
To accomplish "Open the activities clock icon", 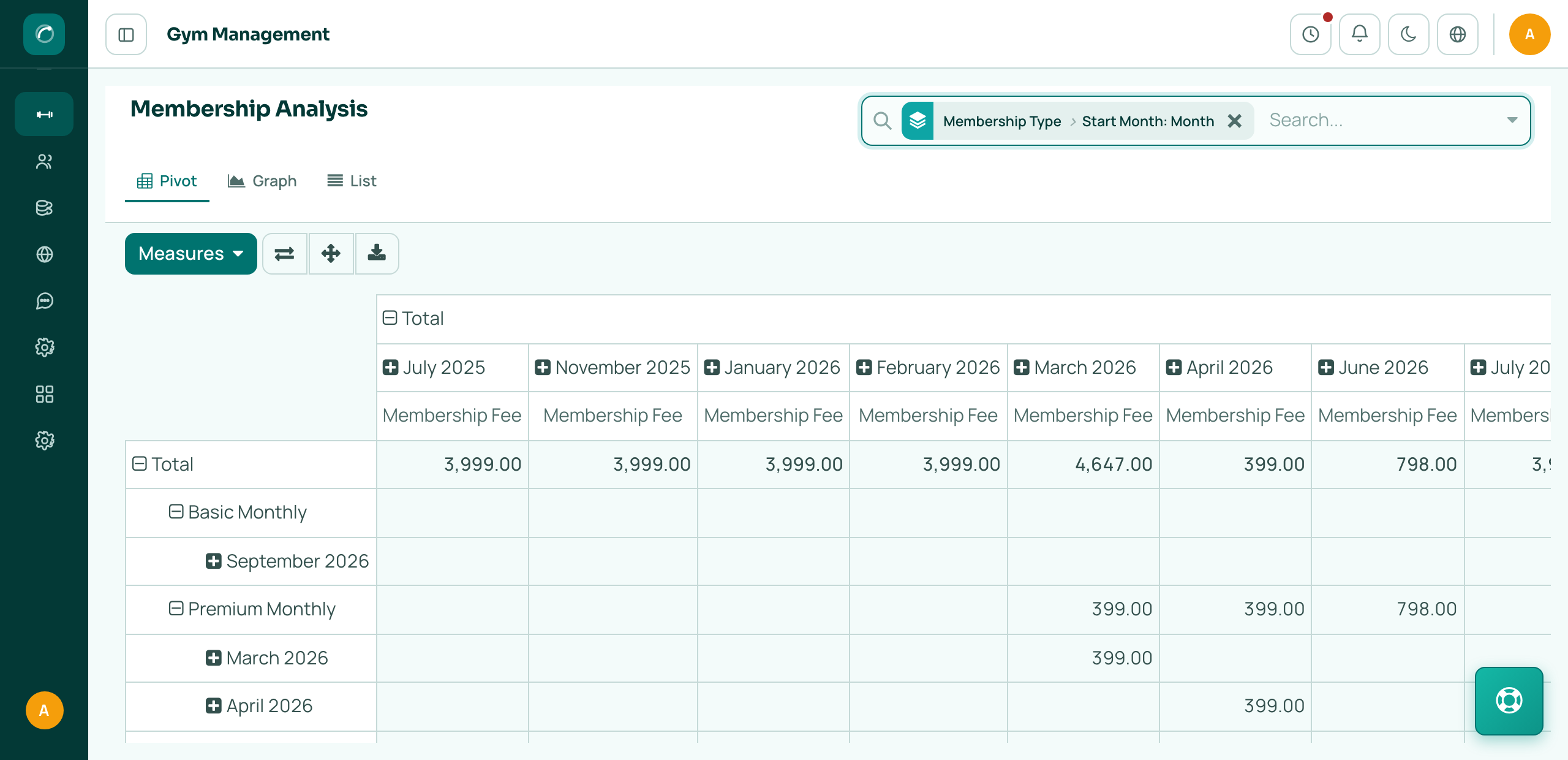I will click(1311, 34).
